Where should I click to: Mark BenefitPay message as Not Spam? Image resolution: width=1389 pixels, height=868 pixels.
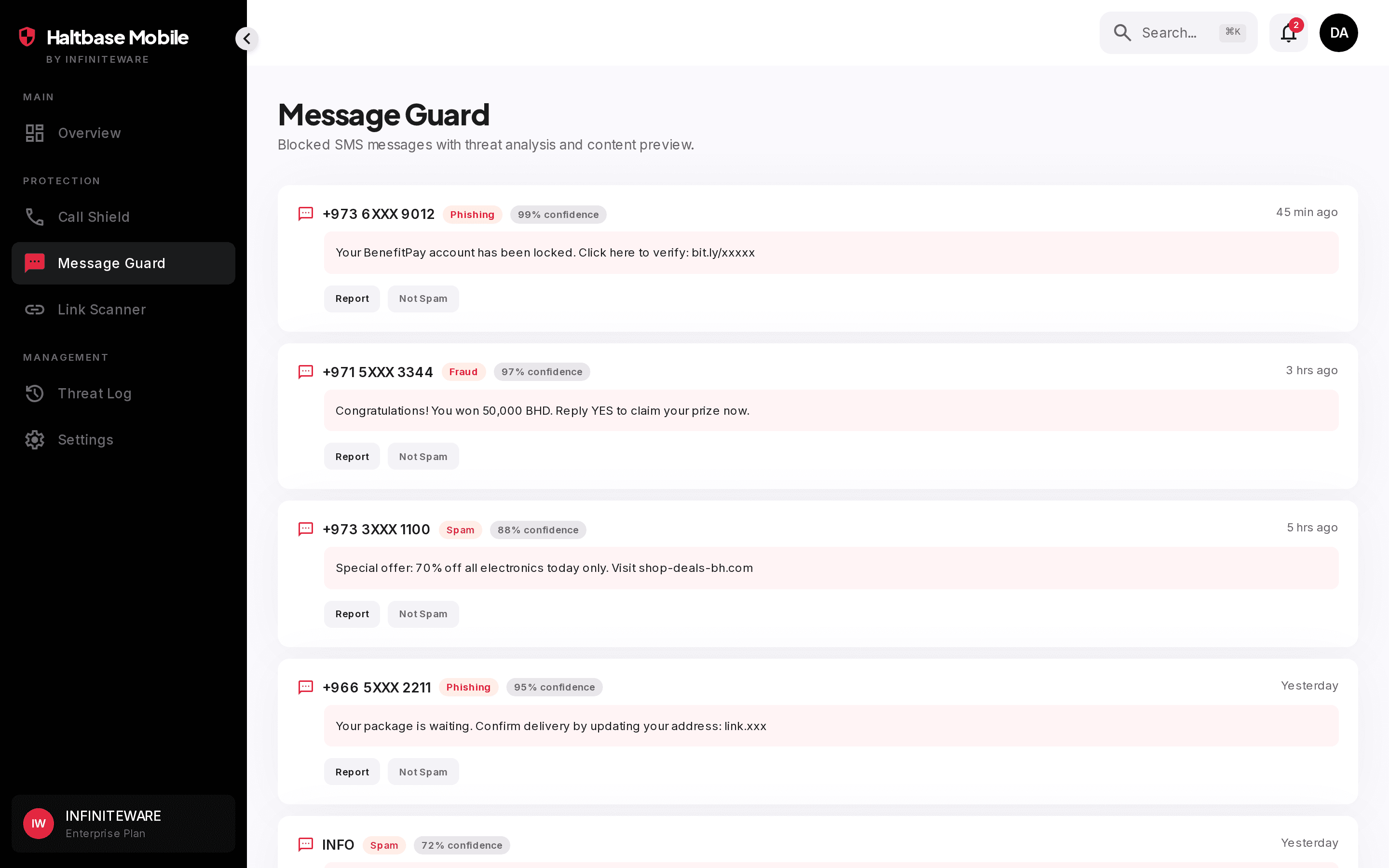click(423, 298)
